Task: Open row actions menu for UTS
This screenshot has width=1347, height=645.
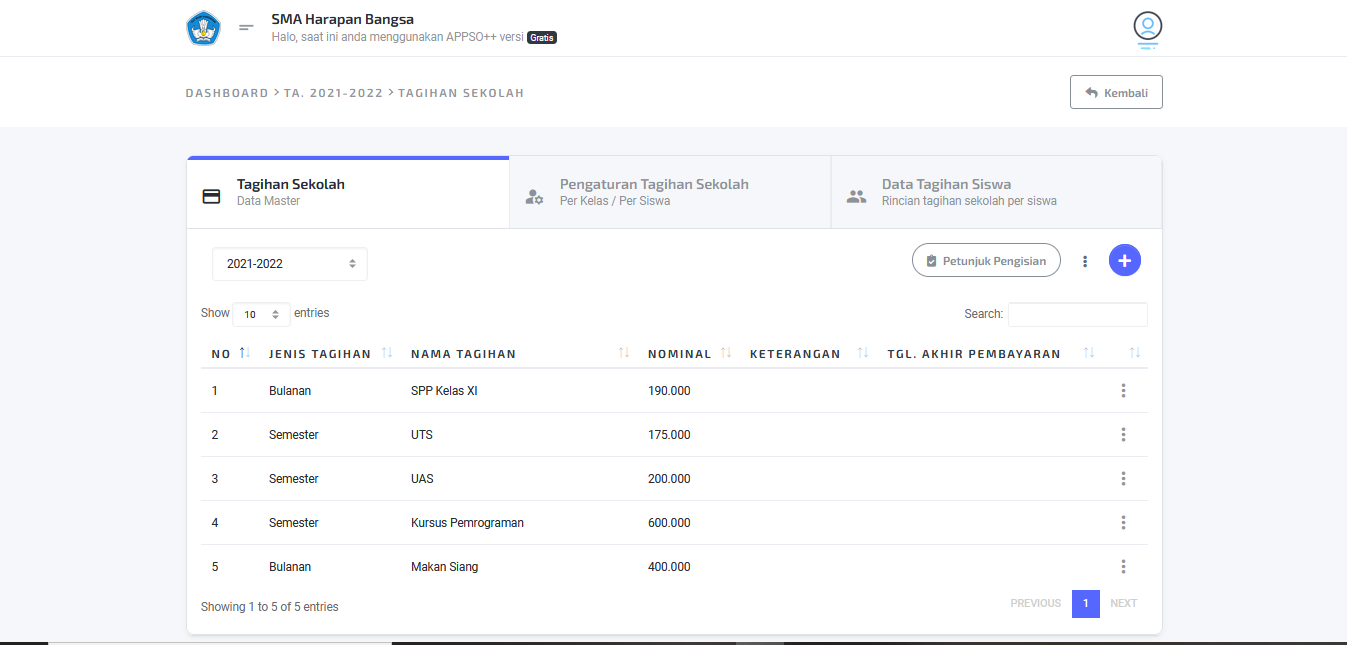Action: [x=1123, y=435]
